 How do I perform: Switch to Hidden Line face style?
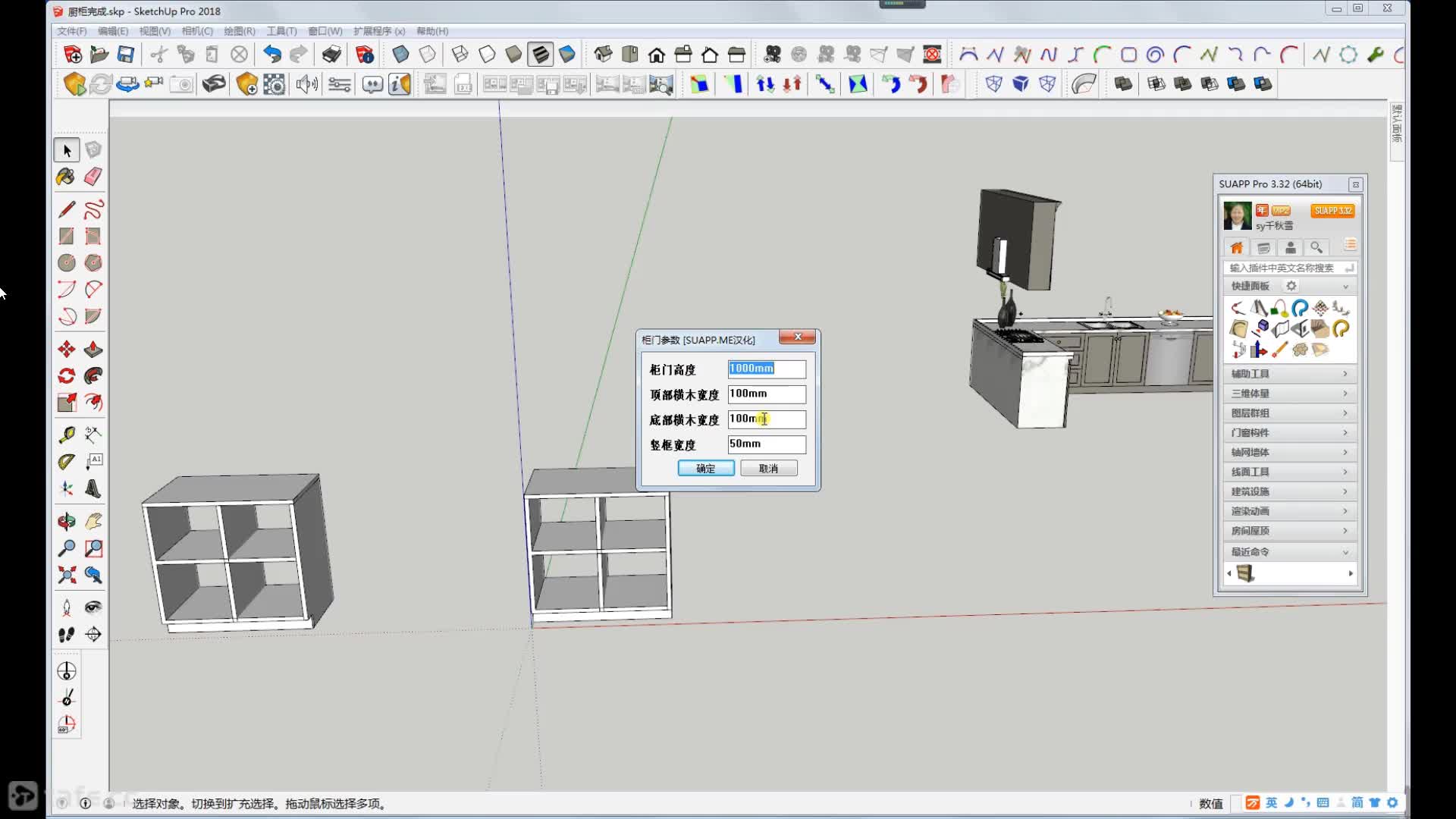pyautogui.click(x=487, y=54)
